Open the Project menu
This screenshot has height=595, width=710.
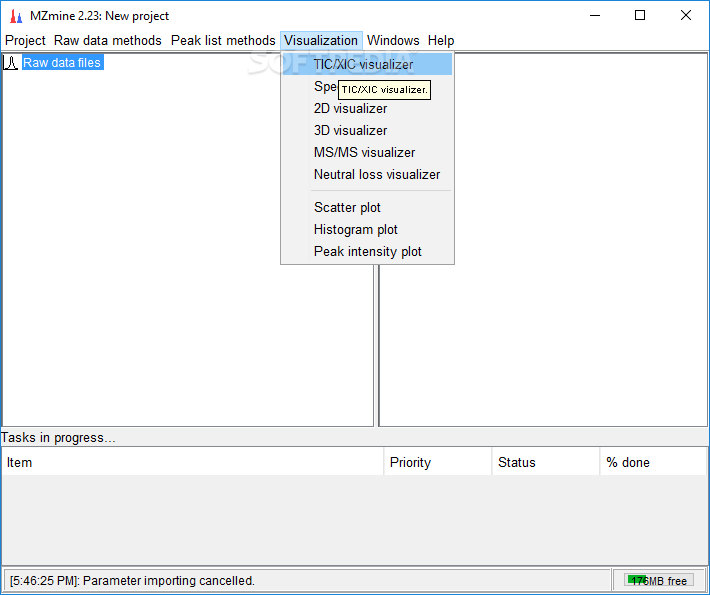(x=25, y=41)
